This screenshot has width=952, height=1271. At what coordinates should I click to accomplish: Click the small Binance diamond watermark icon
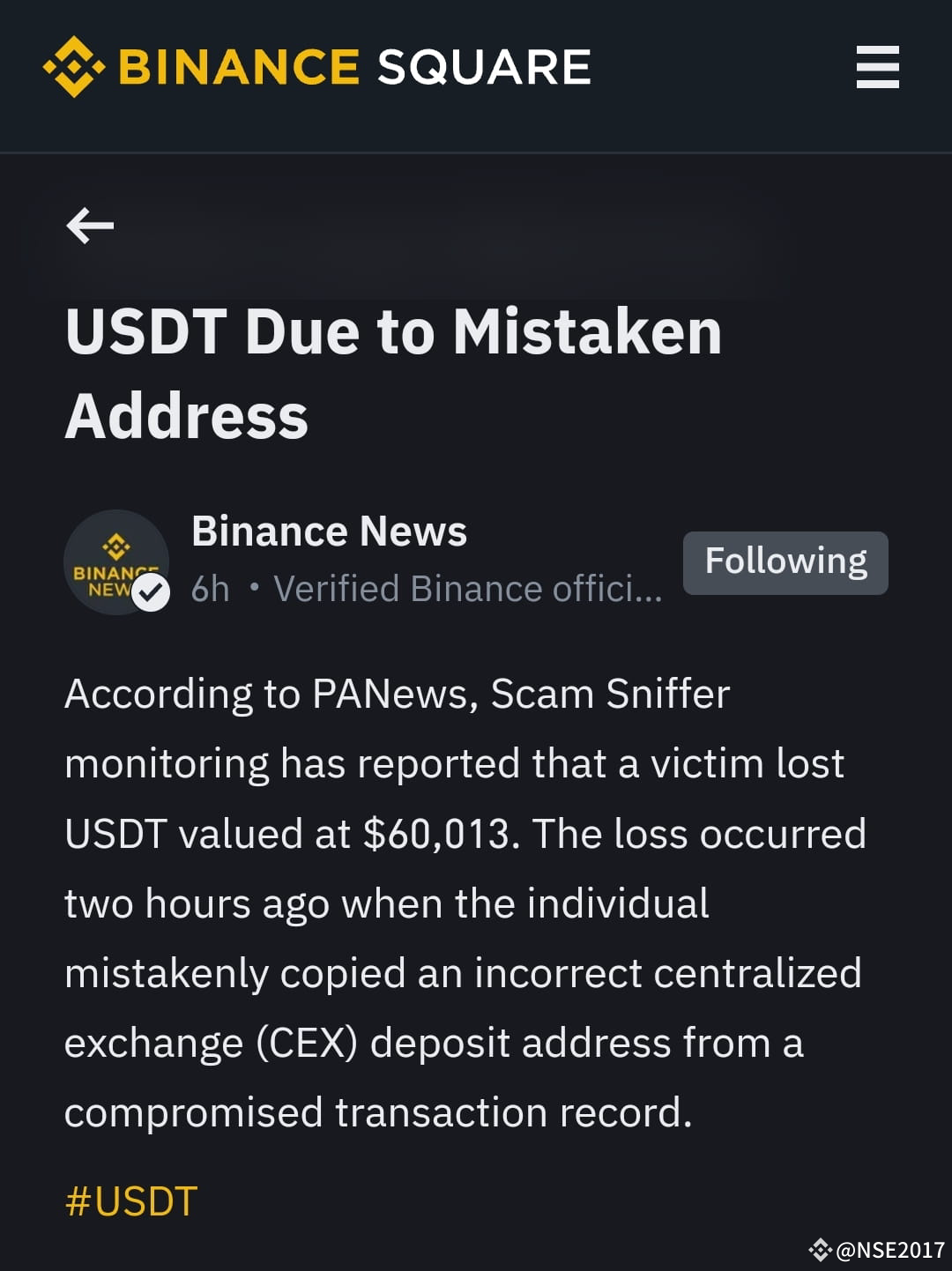pyautogui.click(x=822, y=1250)
